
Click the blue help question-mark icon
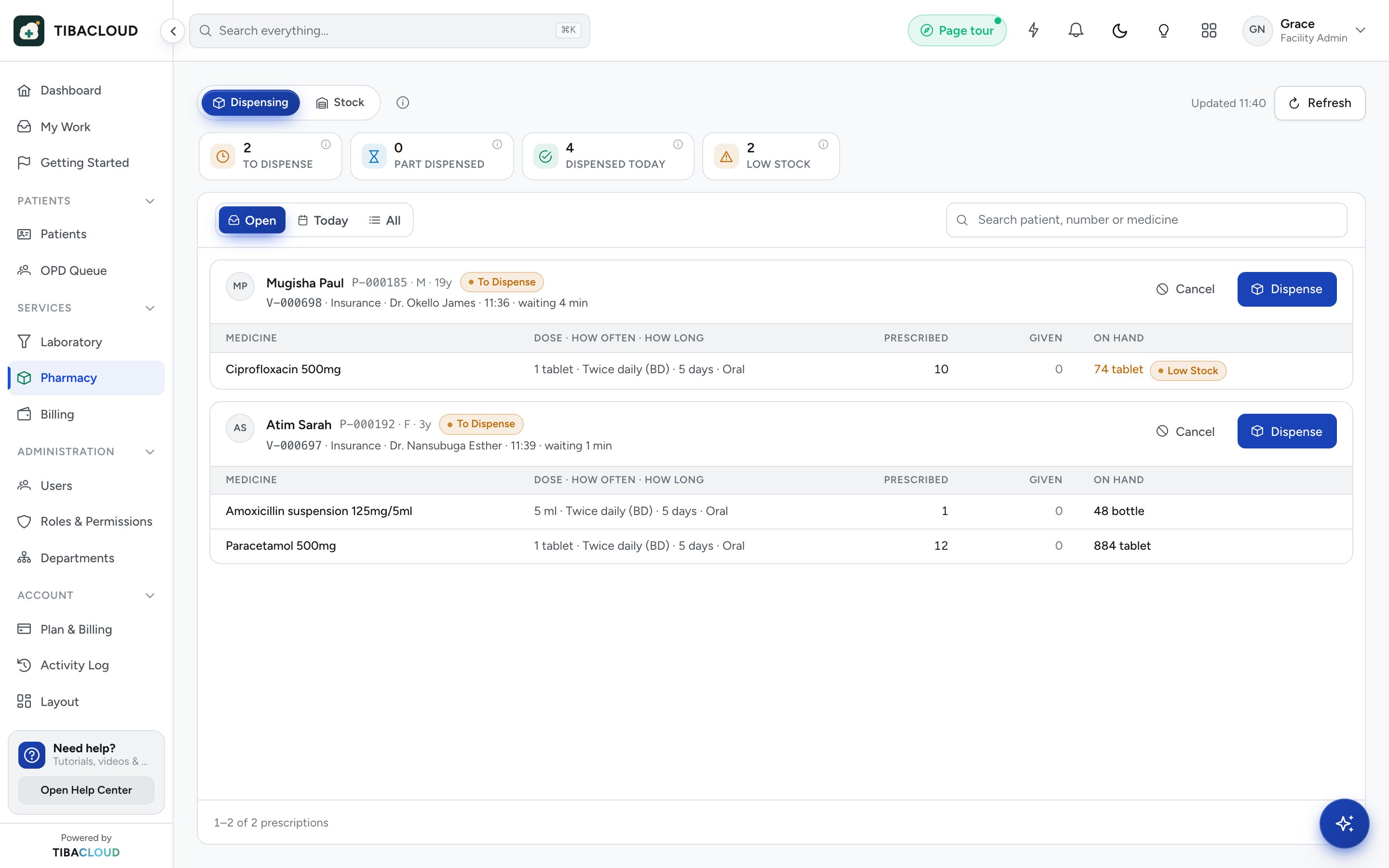tap(31, 754)
